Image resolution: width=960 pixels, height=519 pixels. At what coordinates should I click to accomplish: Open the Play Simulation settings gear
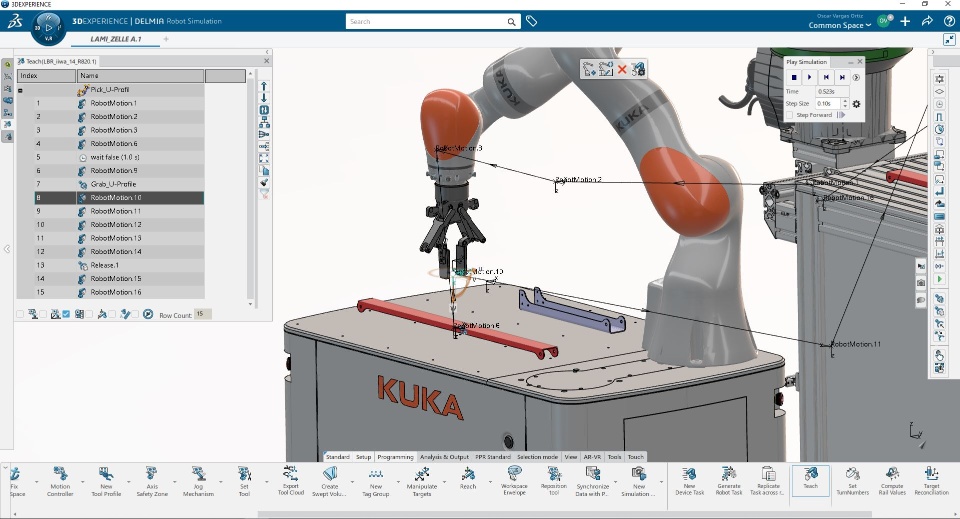point(856,103)
